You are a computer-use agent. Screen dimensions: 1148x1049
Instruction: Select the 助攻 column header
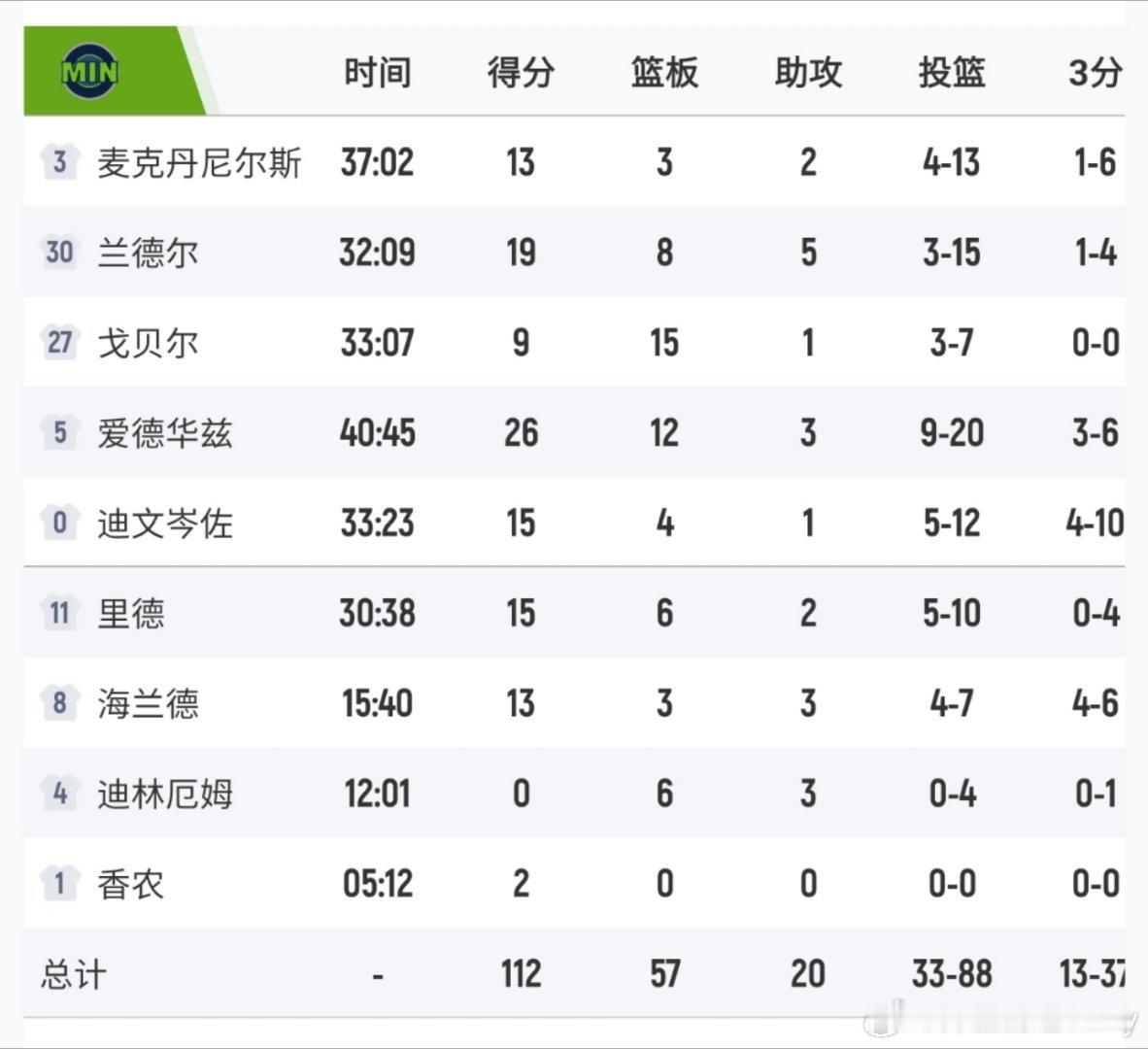(x=808, y=73)
